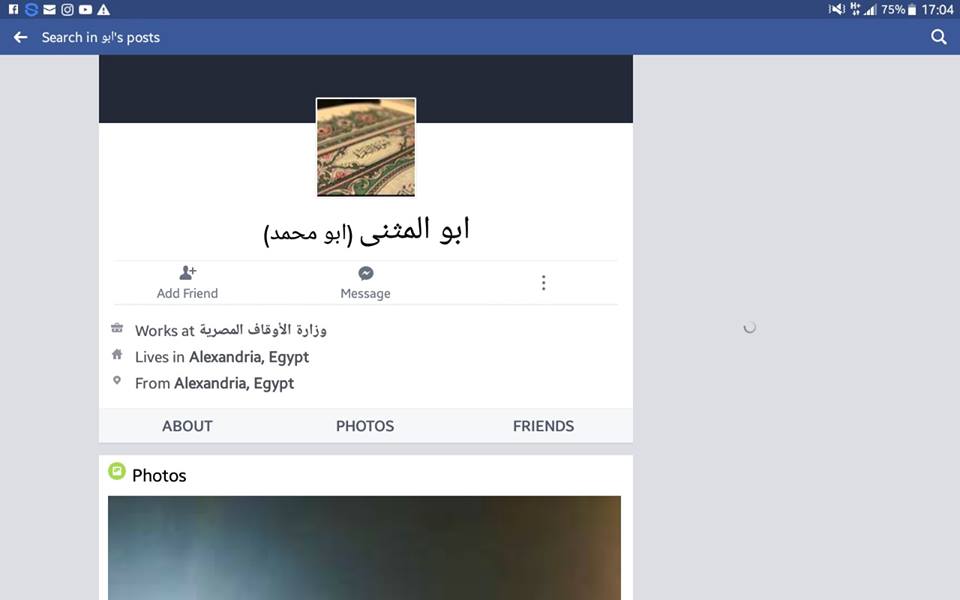960x600 pixels.
Task: Expand the three-dot more options menu
Action: pyautogui.click(x=543, y=283)
